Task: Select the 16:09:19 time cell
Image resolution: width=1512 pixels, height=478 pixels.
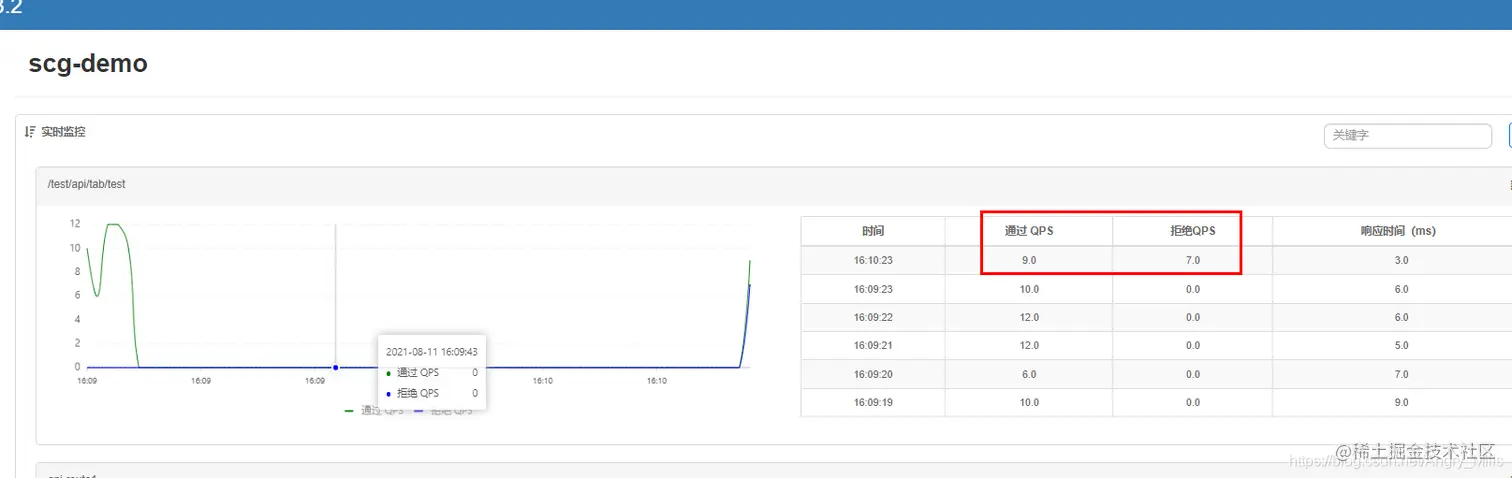Action: [873, 403]
